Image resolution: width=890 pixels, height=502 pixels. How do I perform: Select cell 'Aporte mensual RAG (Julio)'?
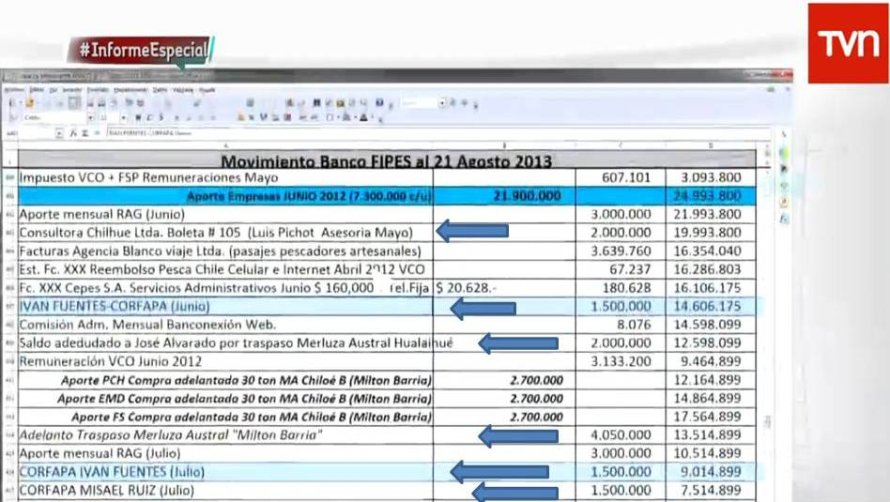(x=225, y=454)
